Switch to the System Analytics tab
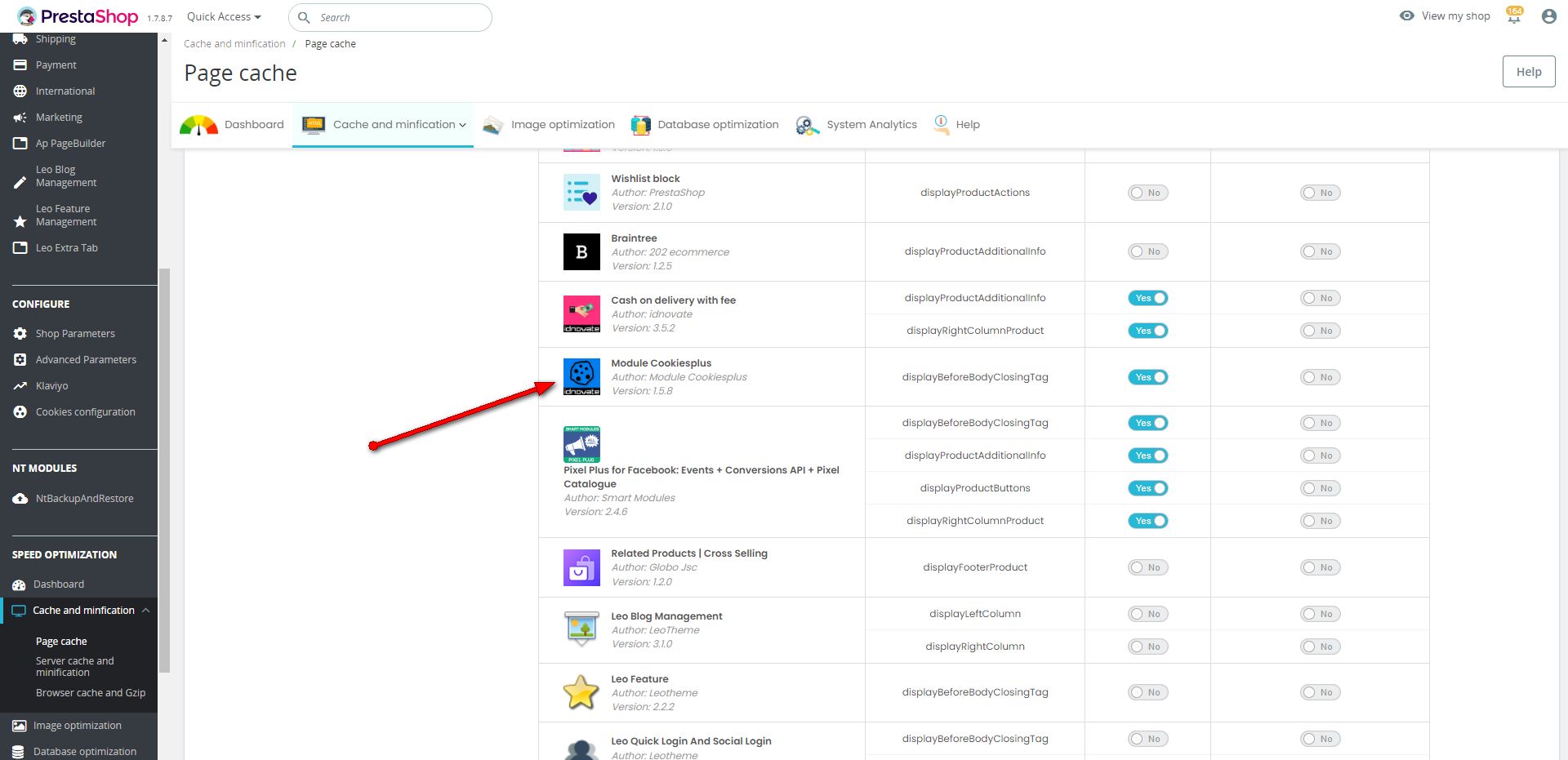Screen dimensions: 1568x760 tap(857, 125)
